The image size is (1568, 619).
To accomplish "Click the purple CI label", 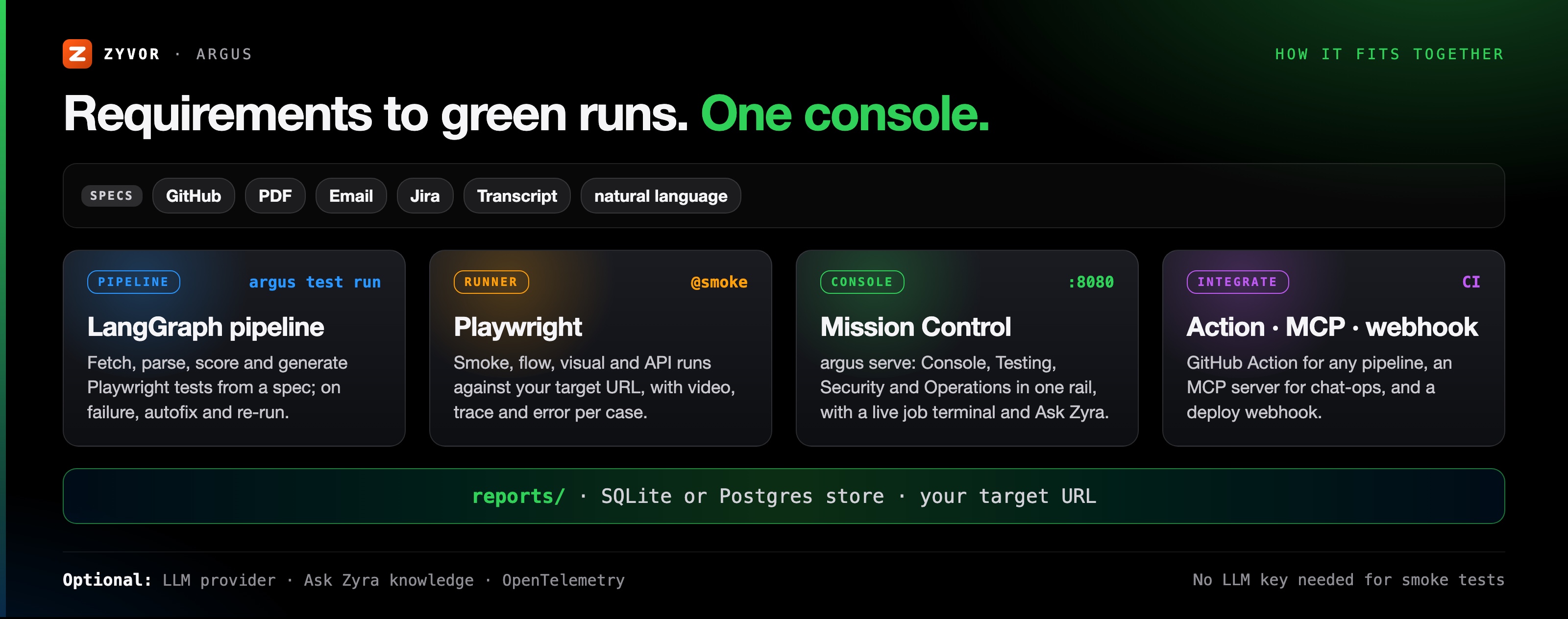I will click(x=1471, y=282).
